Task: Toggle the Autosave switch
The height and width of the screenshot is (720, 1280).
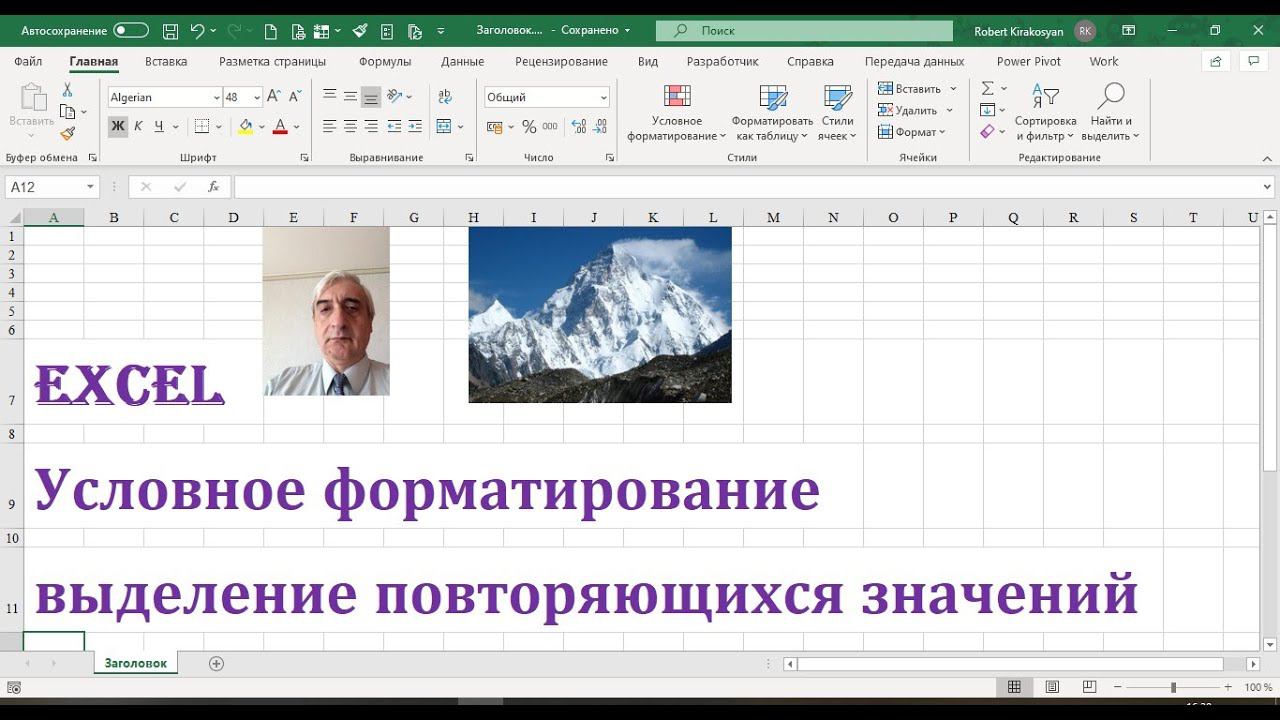Action: point(131,30)
